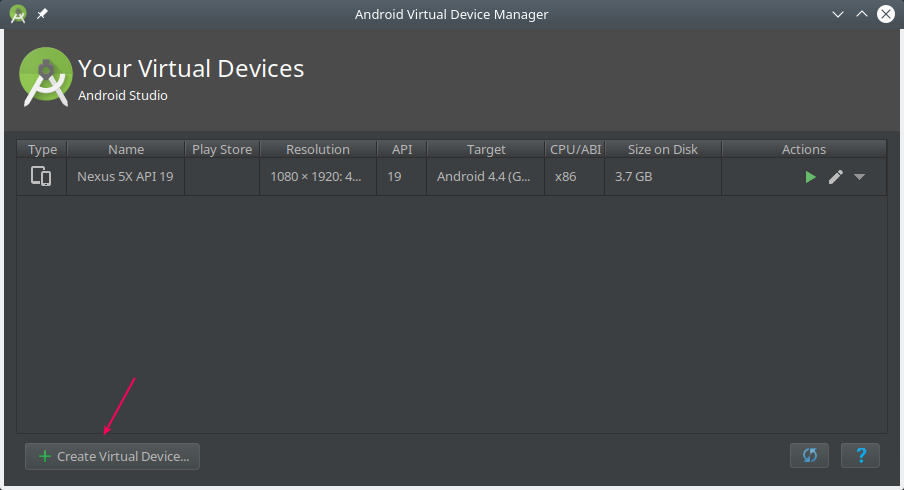Select the Nexus 5X API 19 row
Image resolution: width=904 pixels, height=490 pixels.
click(451, 177)
